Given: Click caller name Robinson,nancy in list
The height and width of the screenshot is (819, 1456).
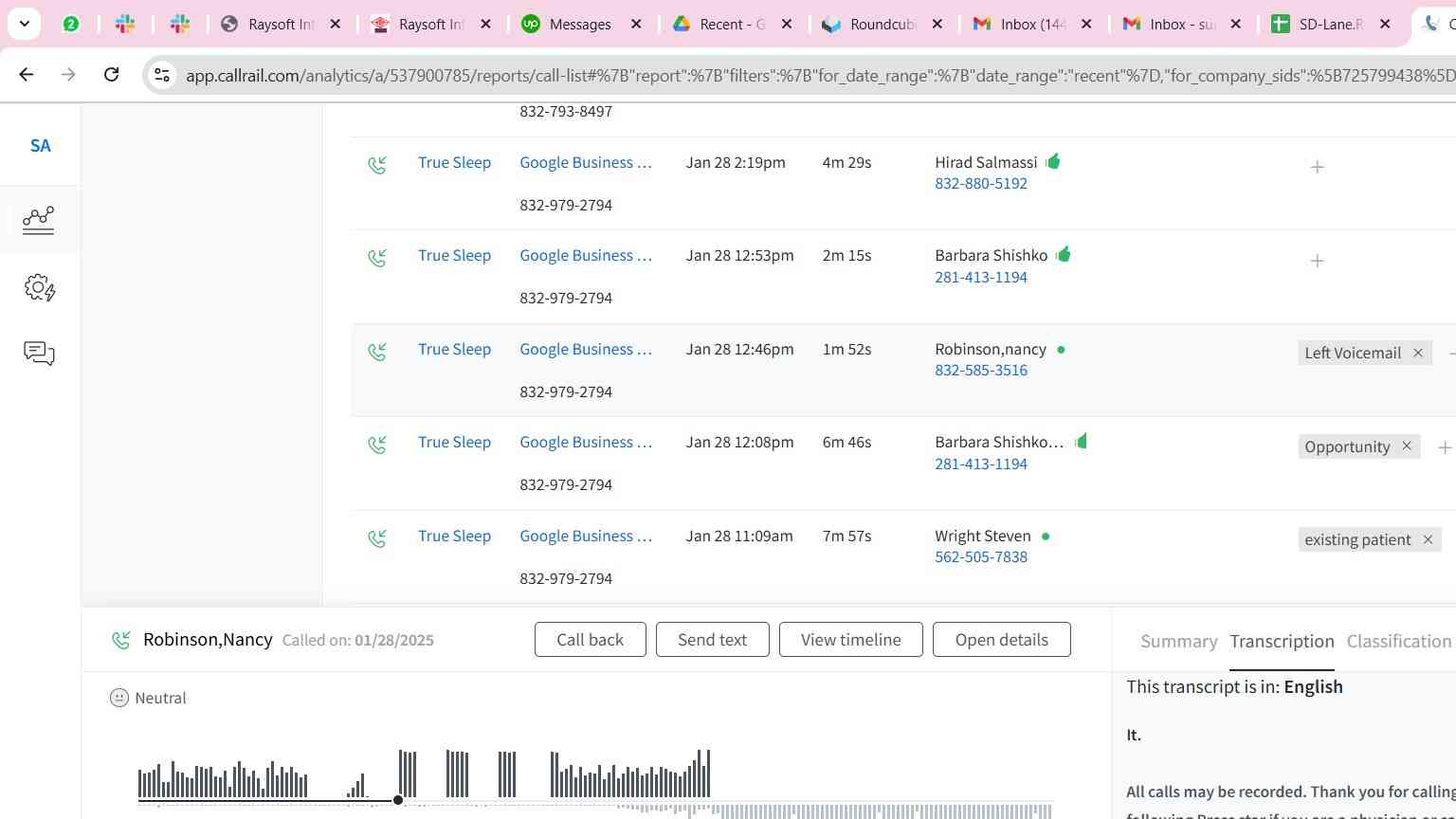Looking at the screenshot, I should point(990,349).
